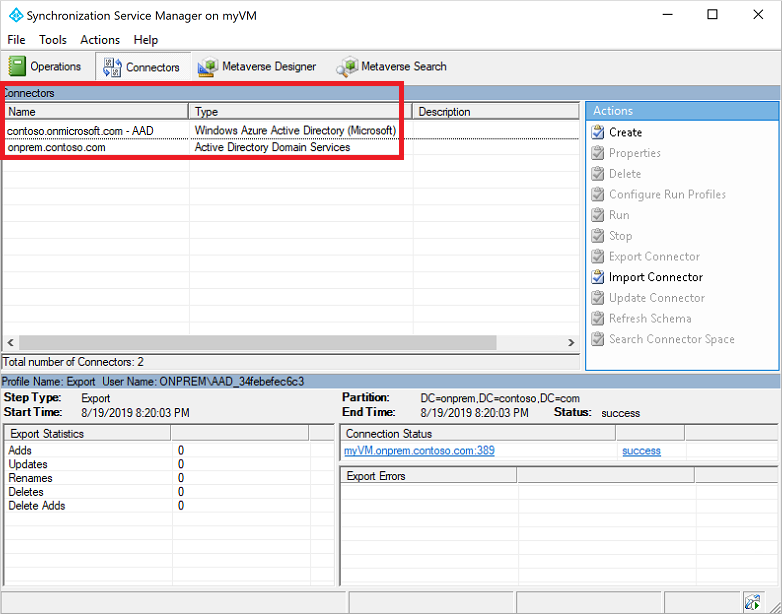Click the application icon in title bar
The width and height of the screenshot is (782, 614).
[x=15, y=15]
